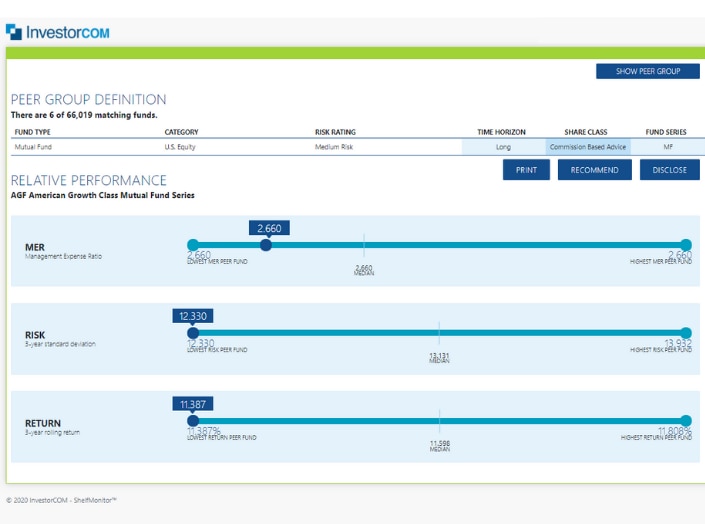This screenshot has height=524, width=705.
Task: Click the Disclose button
Action: coord(669,170)
